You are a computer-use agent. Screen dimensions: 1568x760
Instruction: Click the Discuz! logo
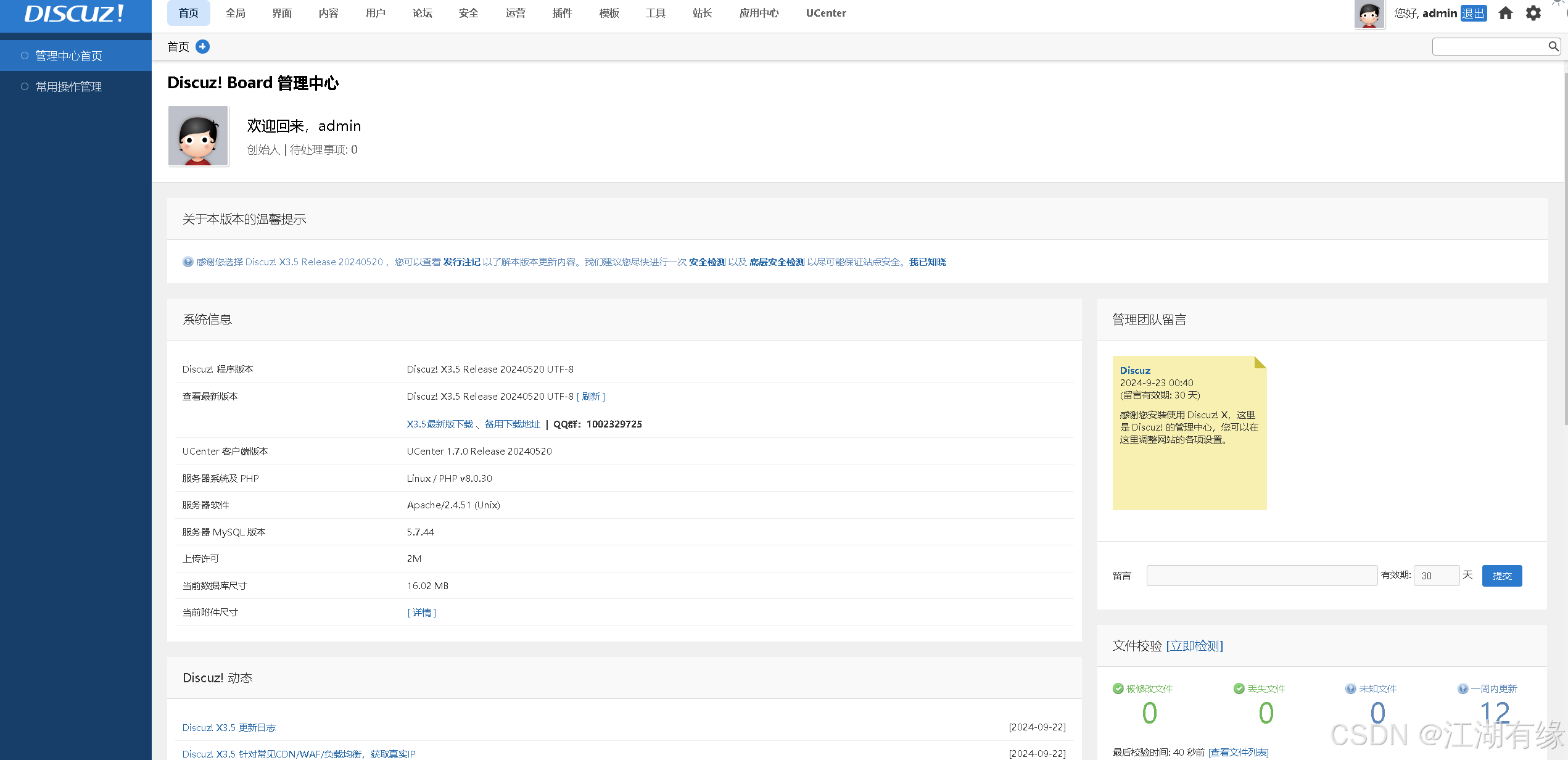point(75,14)
